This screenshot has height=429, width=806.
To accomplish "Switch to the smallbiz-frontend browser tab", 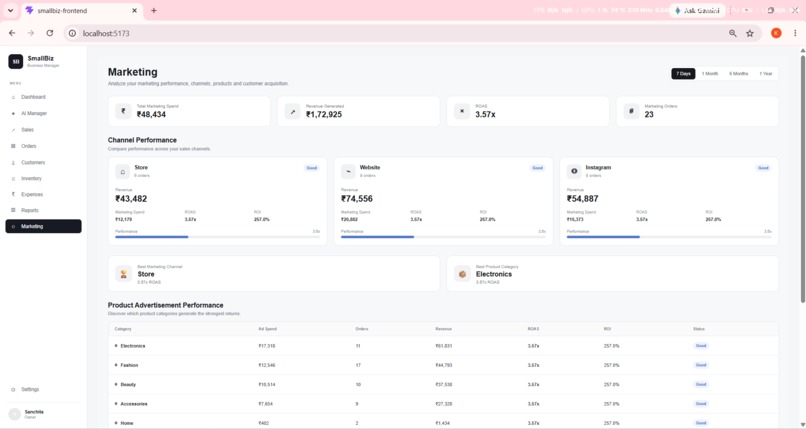I will (81, 11).
